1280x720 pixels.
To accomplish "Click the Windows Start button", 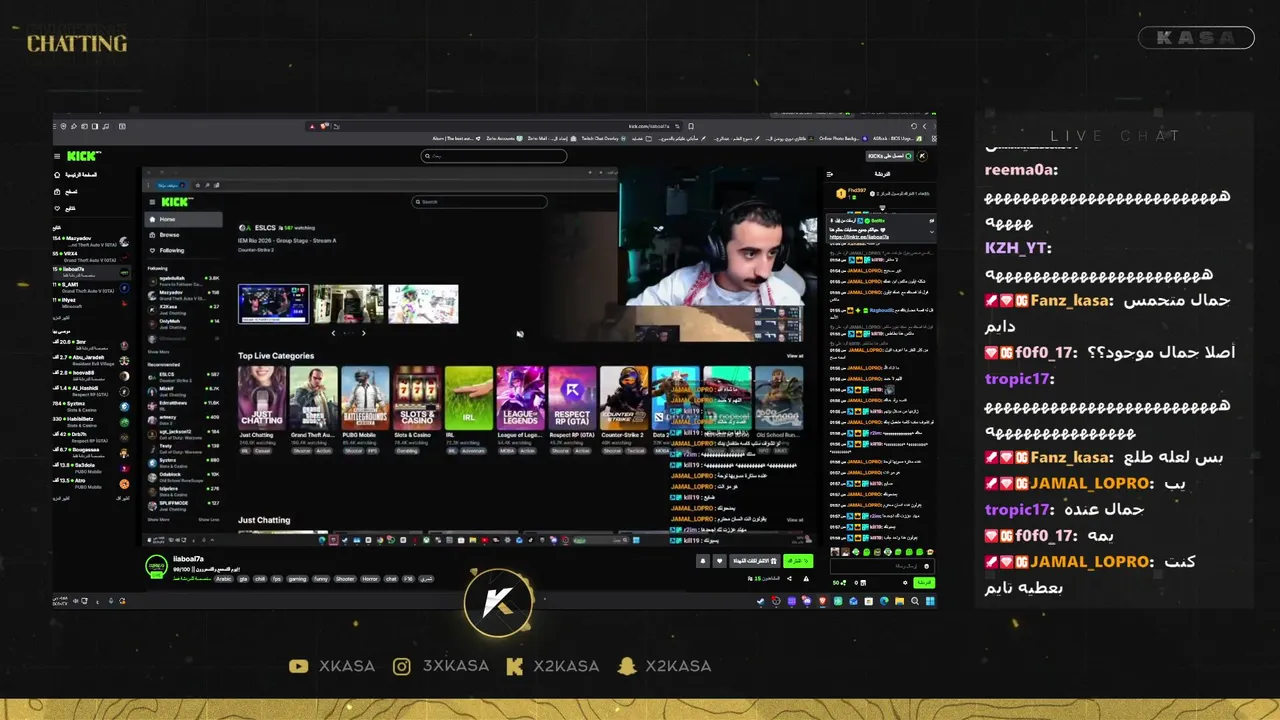I will 930,601.
